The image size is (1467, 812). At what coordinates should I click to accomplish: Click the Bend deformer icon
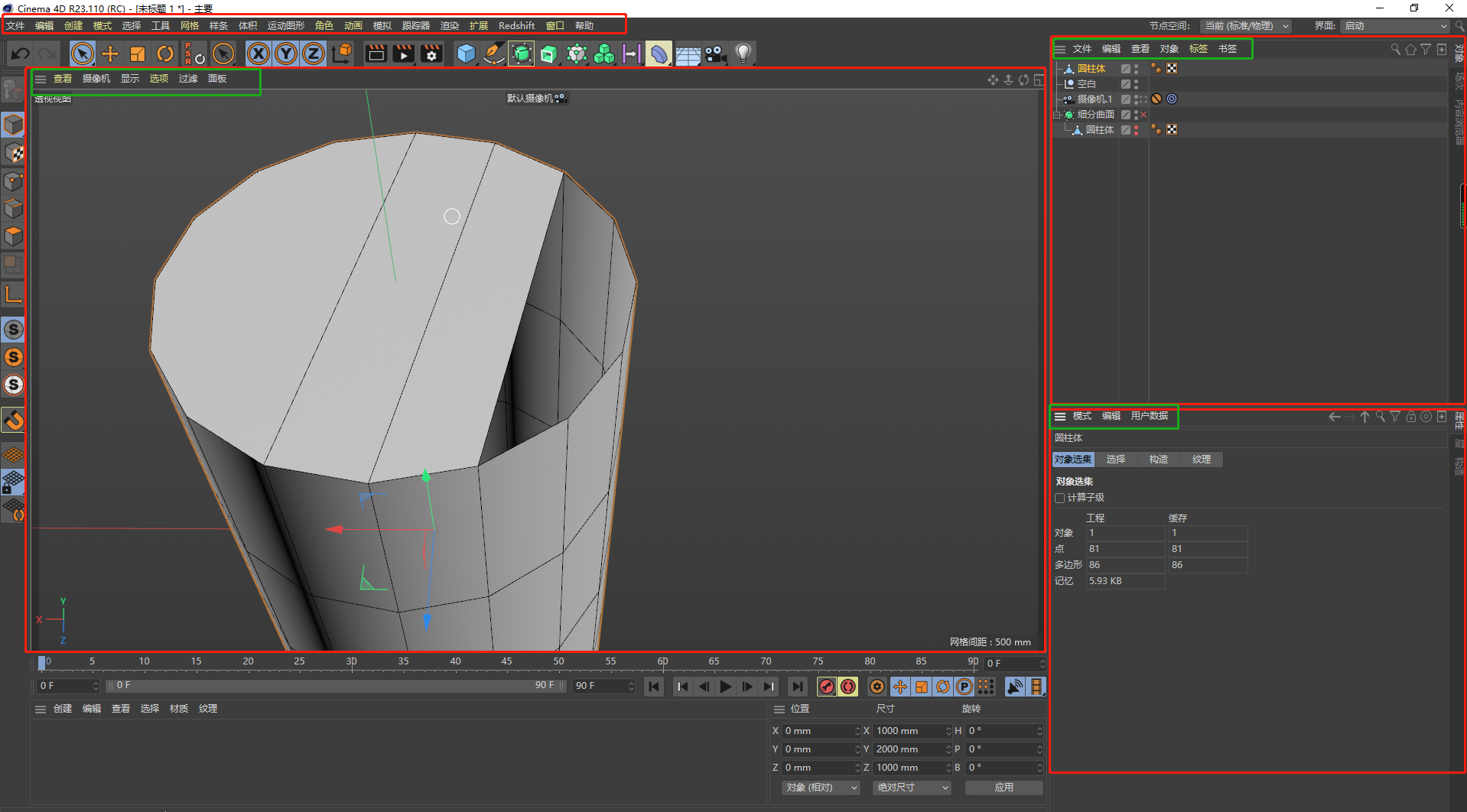tap(659, 54)
